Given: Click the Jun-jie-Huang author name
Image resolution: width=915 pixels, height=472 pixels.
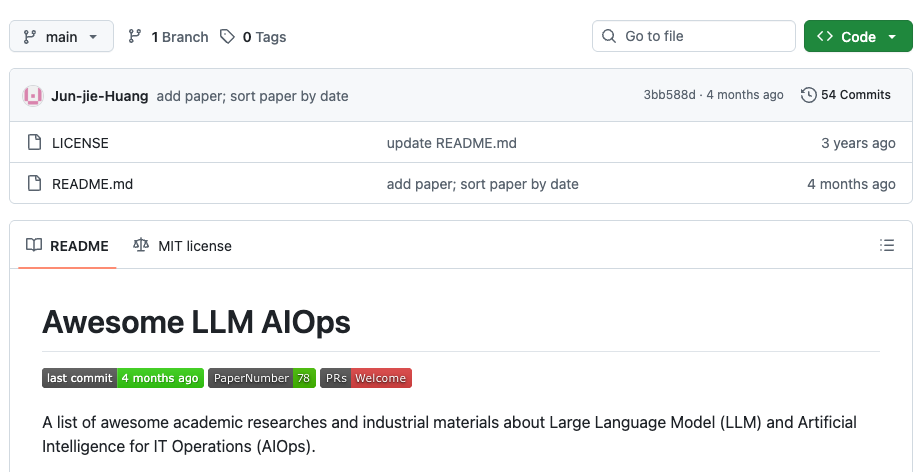Looking at the screenshot, I should coord(100,96).
